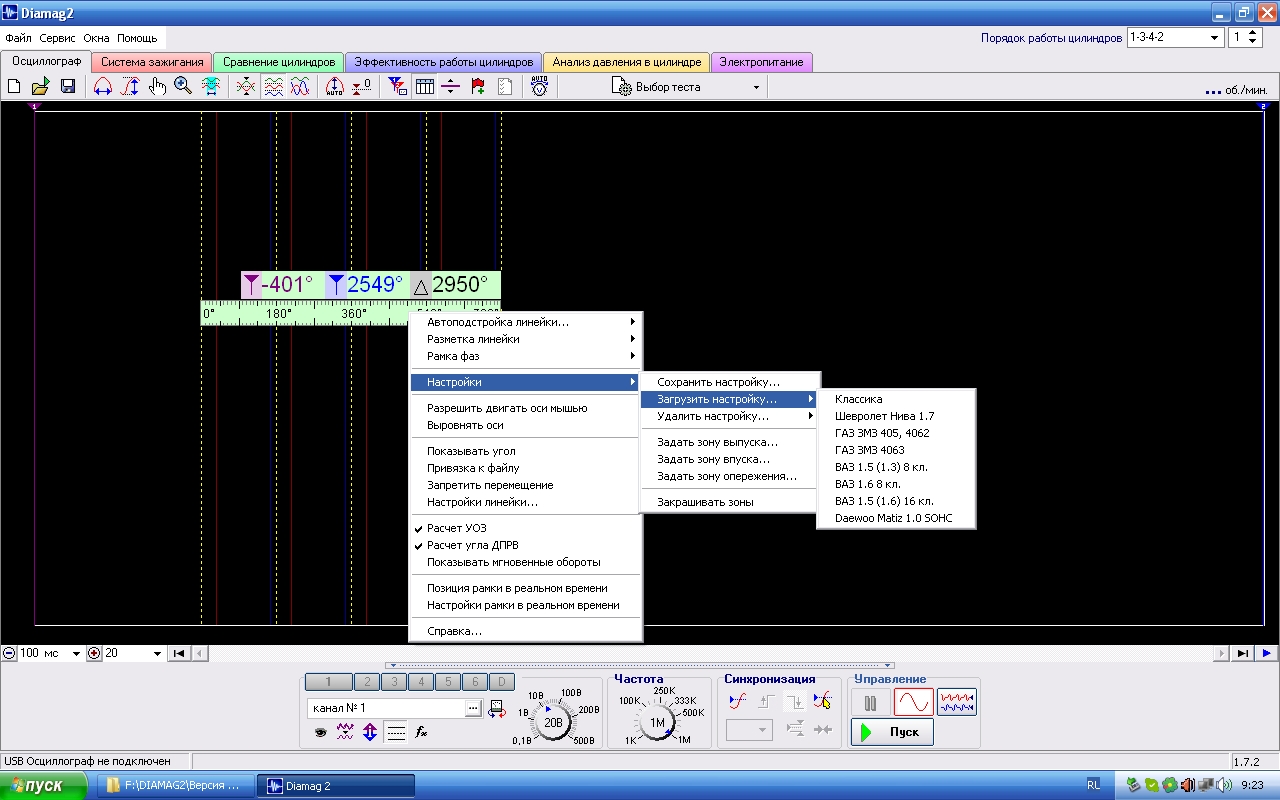Click the new file icon in toolbar

click(14, 87)
